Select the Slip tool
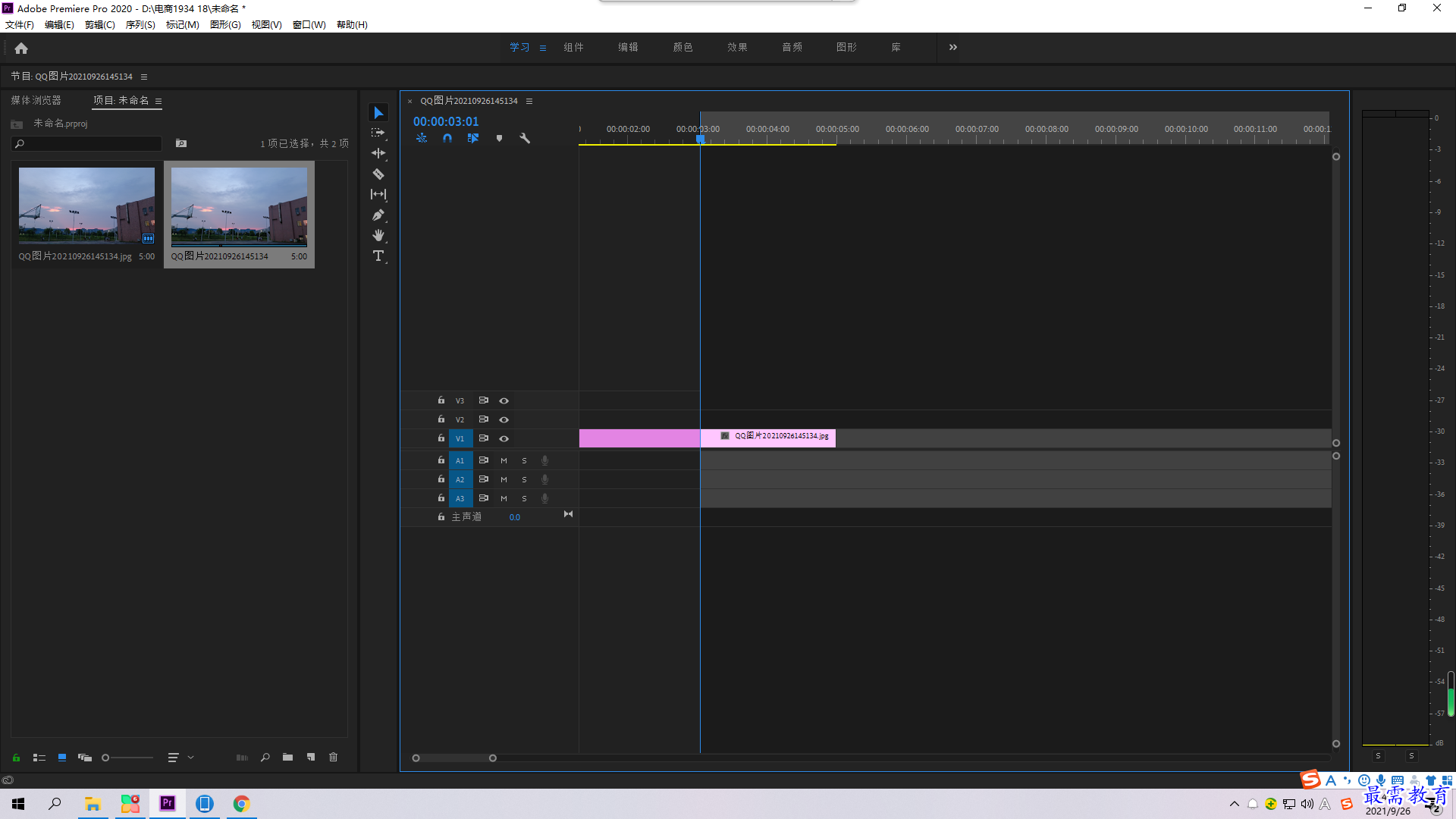Viewport: 1456px width, 819px height. (378, 194)
